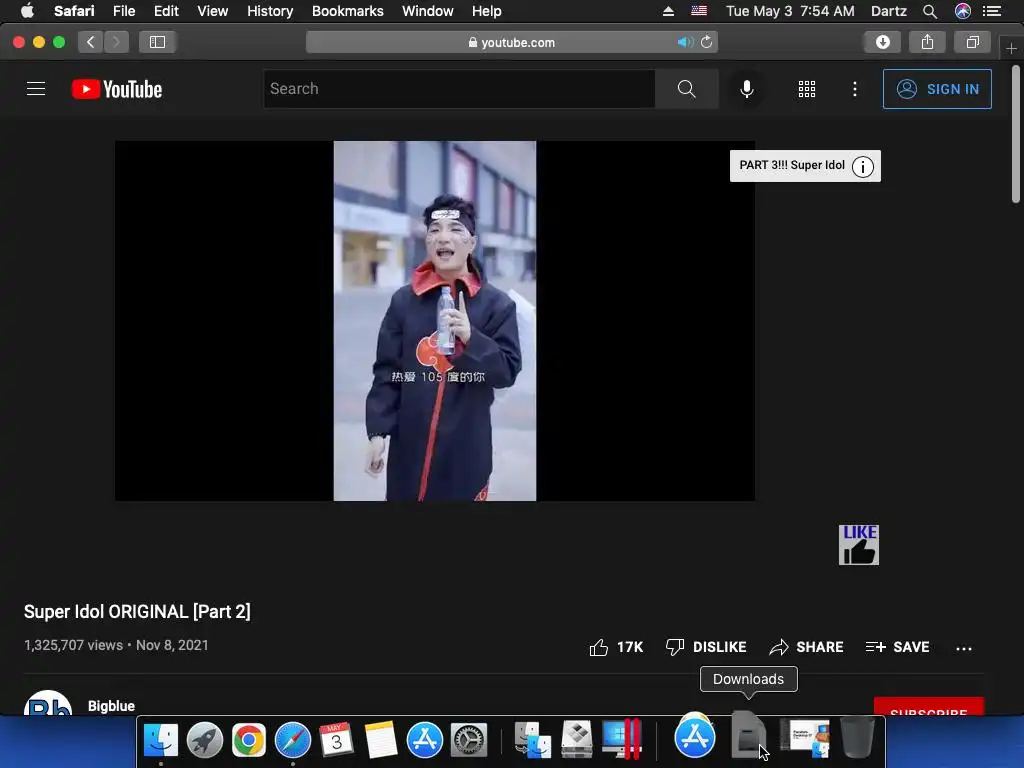The height and width of the screenshot is (768, 1024).
Task: Open the Edit menu
Action: (166, 11)
